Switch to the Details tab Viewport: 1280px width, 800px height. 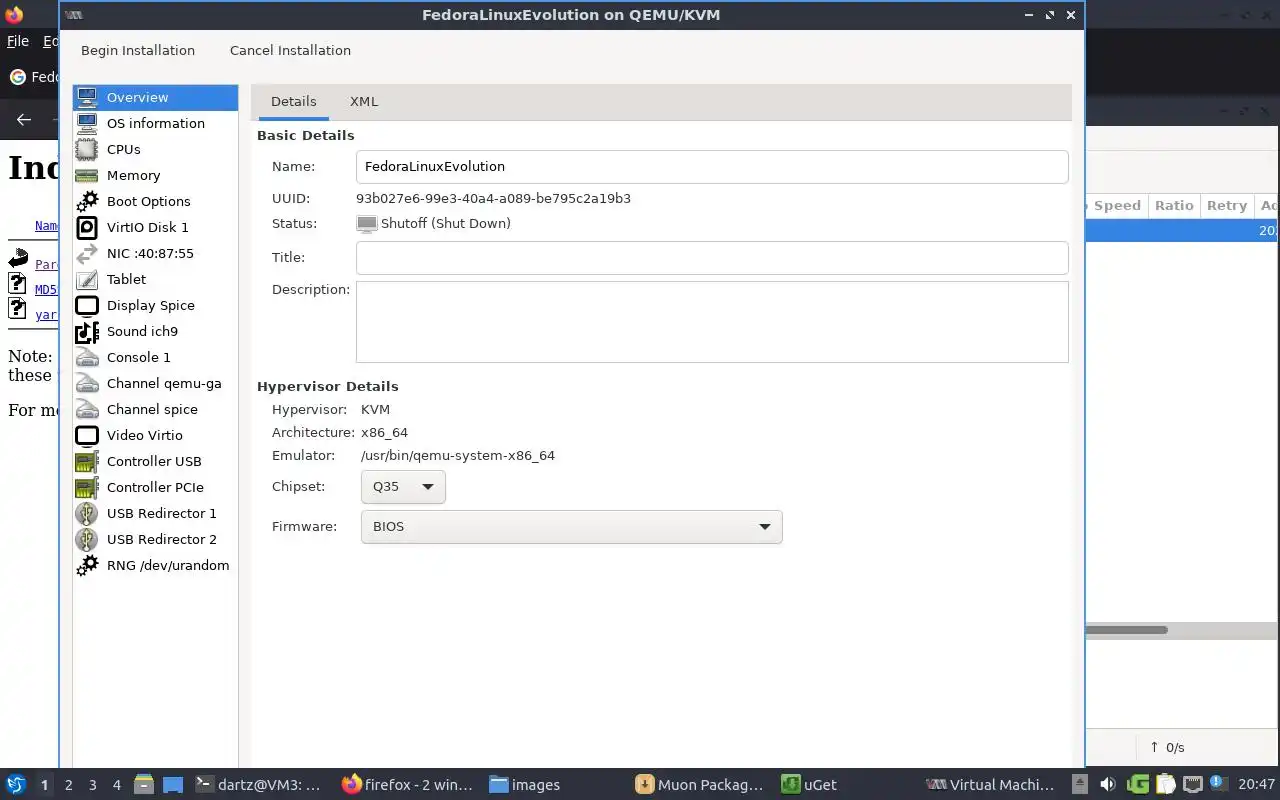click(293, 101)
